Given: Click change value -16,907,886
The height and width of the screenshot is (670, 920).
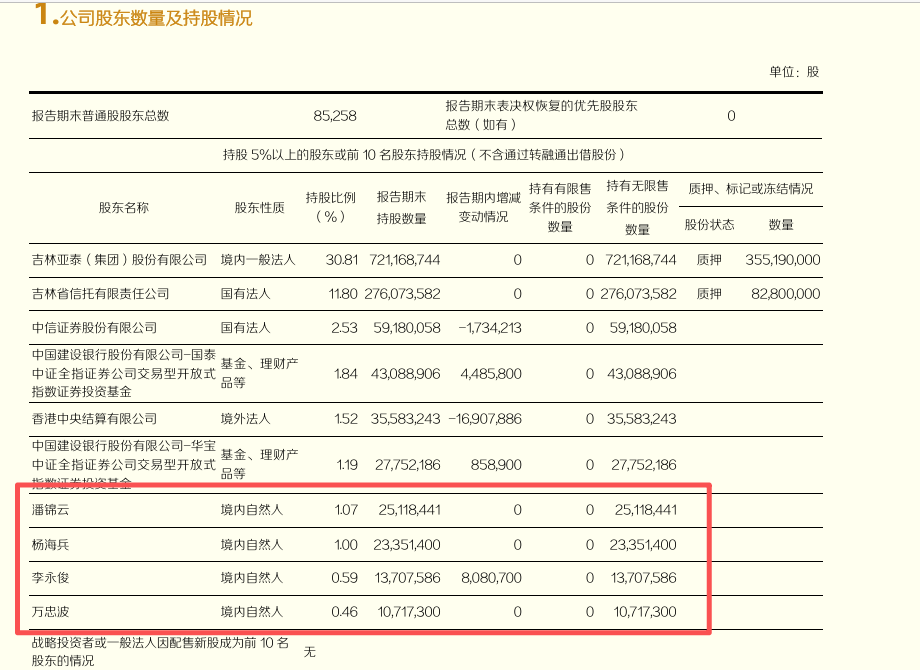Looking at the screenshot, I should pos(485,419).
